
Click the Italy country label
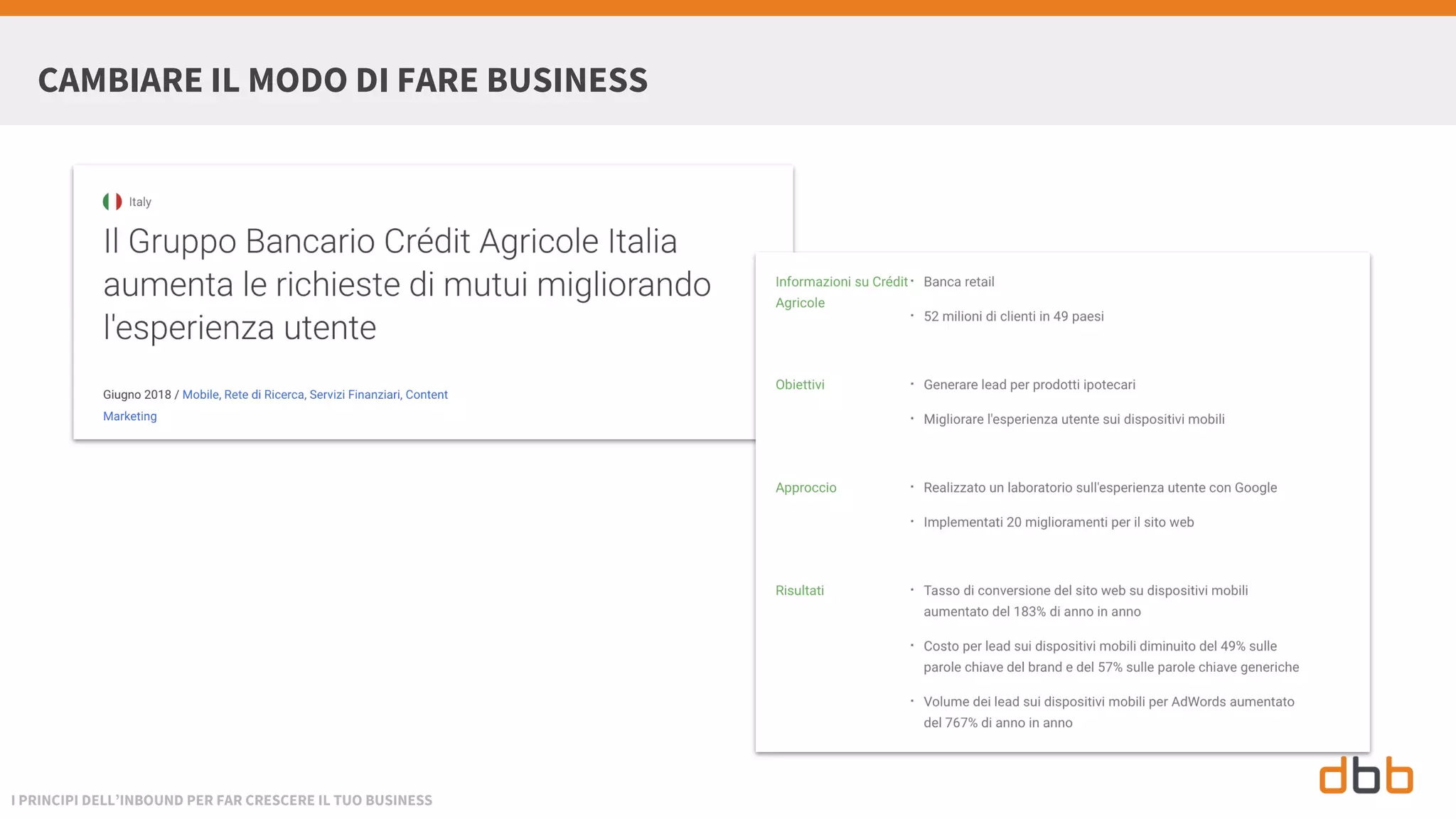140,202
